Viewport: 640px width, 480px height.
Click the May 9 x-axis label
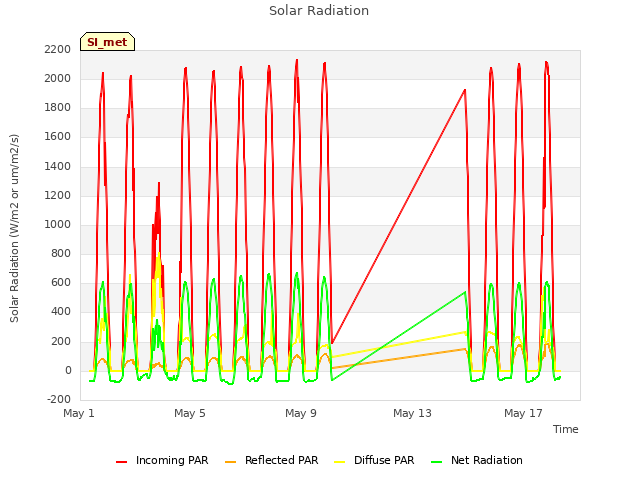point(301,413)
